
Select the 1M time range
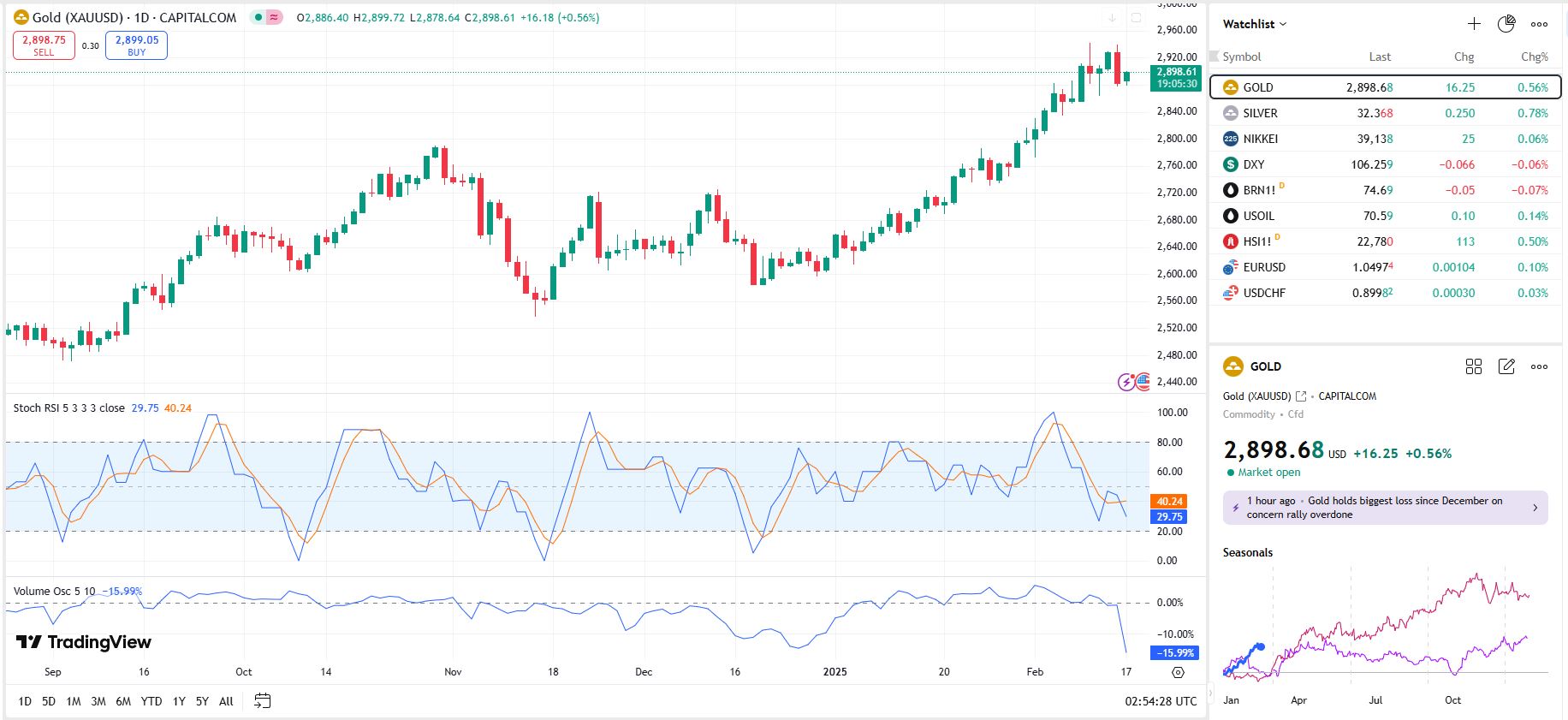pos(74,701)
